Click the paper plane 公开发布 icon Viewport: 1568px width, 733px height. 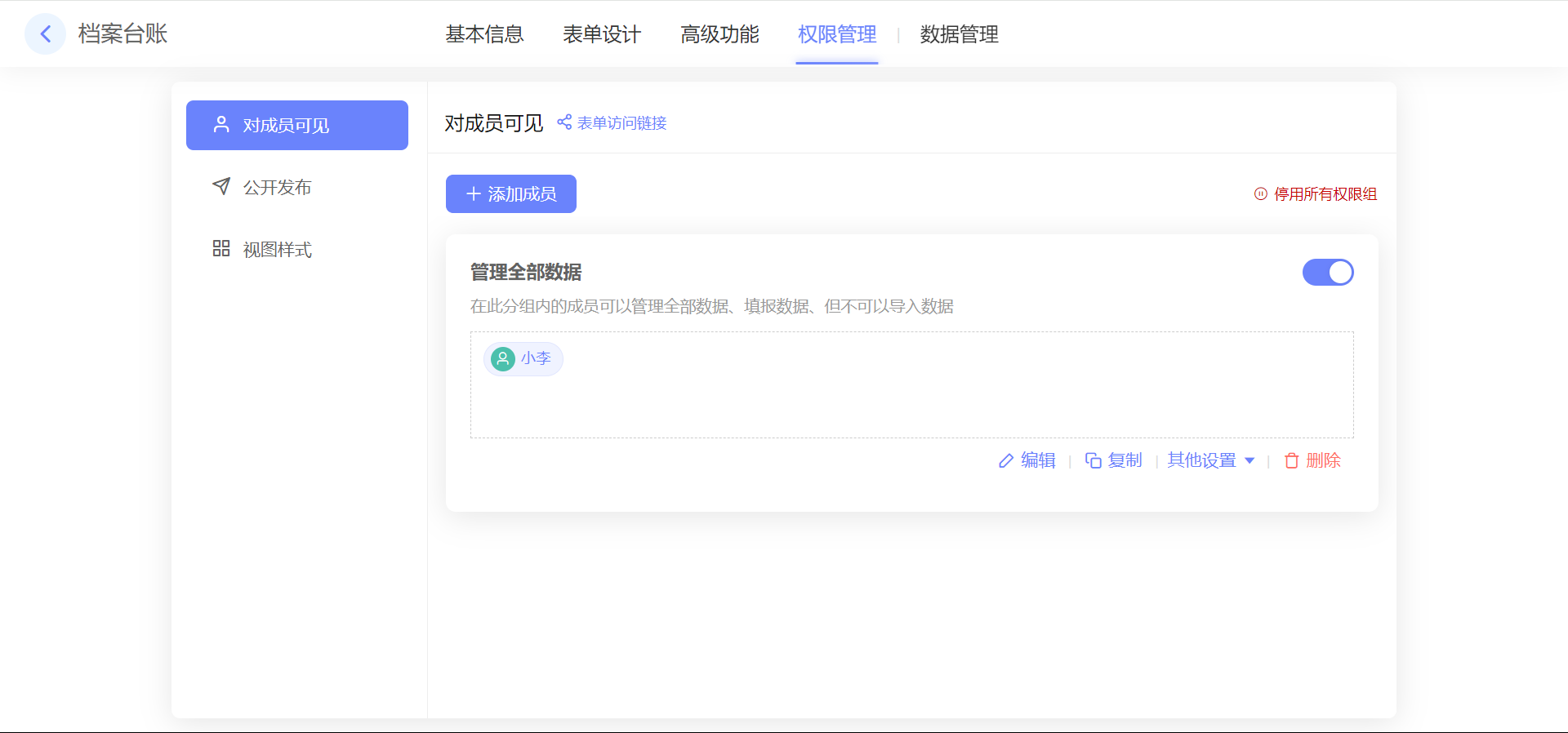click(221, 187)
